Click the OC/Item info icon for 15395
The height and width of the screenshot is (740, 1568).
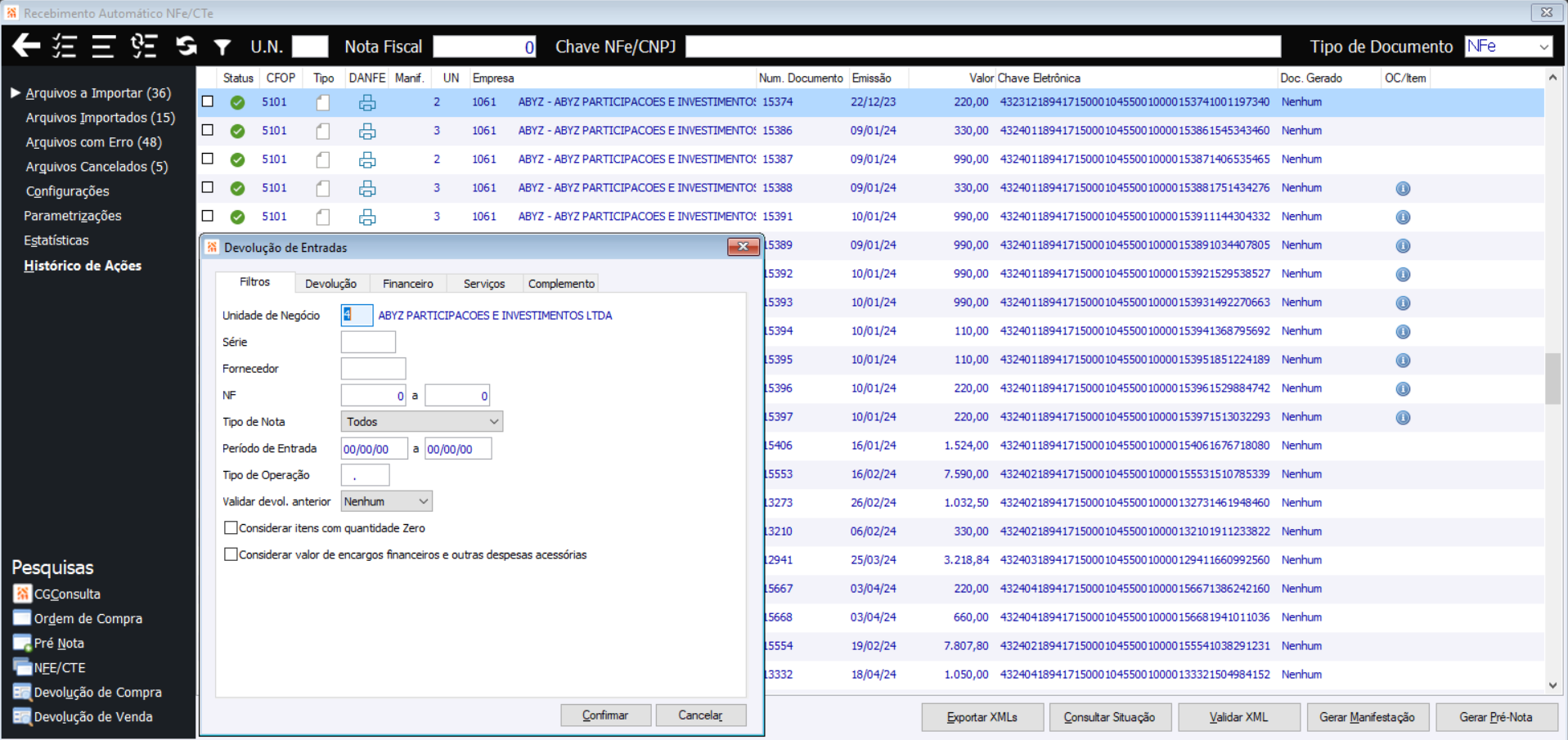click(x=1403, y=360)
